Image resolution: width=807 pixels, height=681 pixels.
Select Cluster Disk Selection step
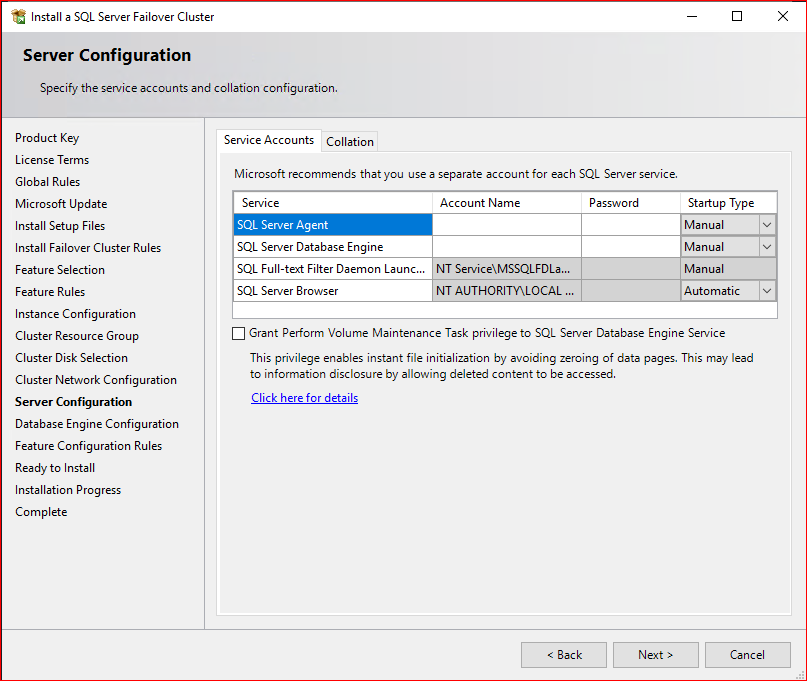click(71, 358)
